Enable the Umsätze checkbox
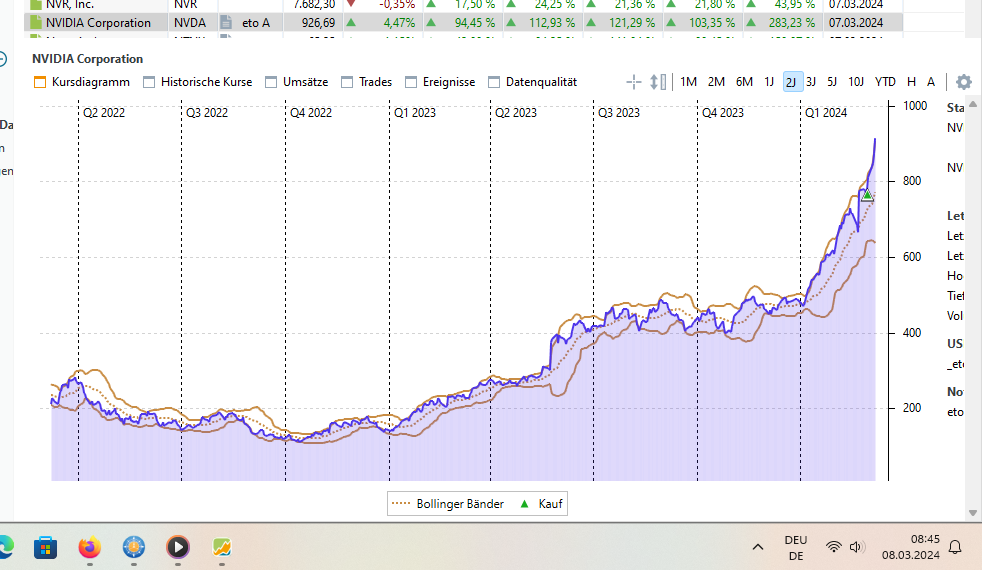The image size is (982, 570). (x=271, y=82)
